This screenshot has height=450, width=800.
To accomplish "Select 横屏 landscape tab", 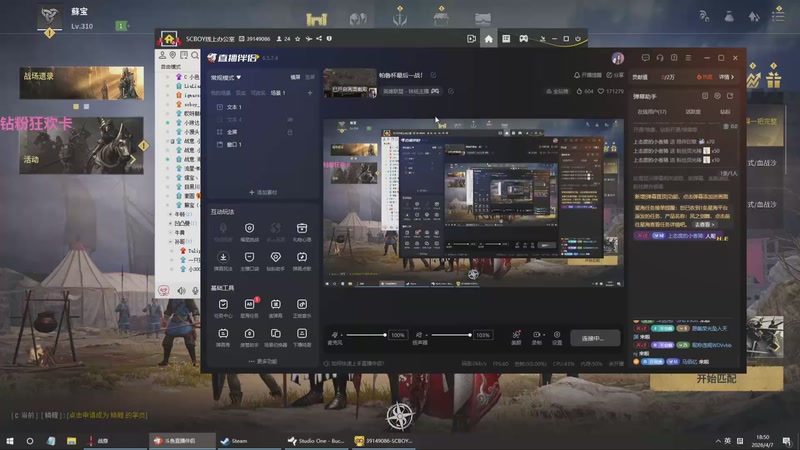I will (295, 77).
